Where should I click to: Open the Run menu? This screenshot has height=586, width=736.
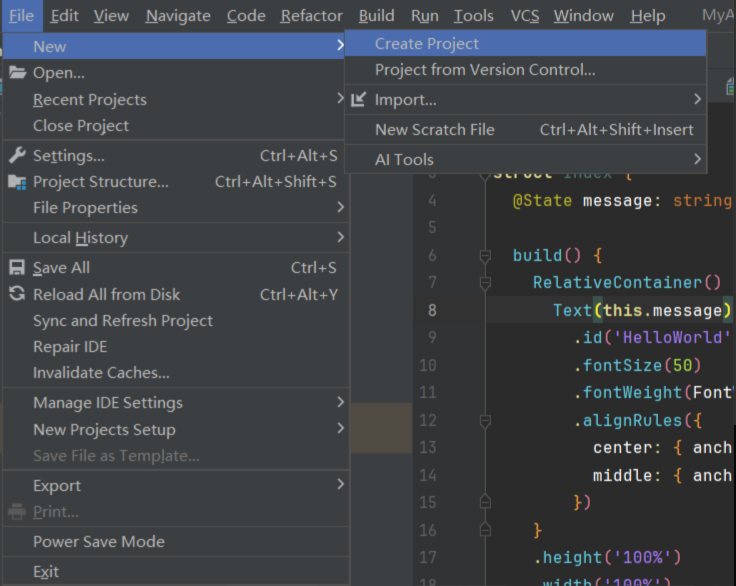[425, 15]
